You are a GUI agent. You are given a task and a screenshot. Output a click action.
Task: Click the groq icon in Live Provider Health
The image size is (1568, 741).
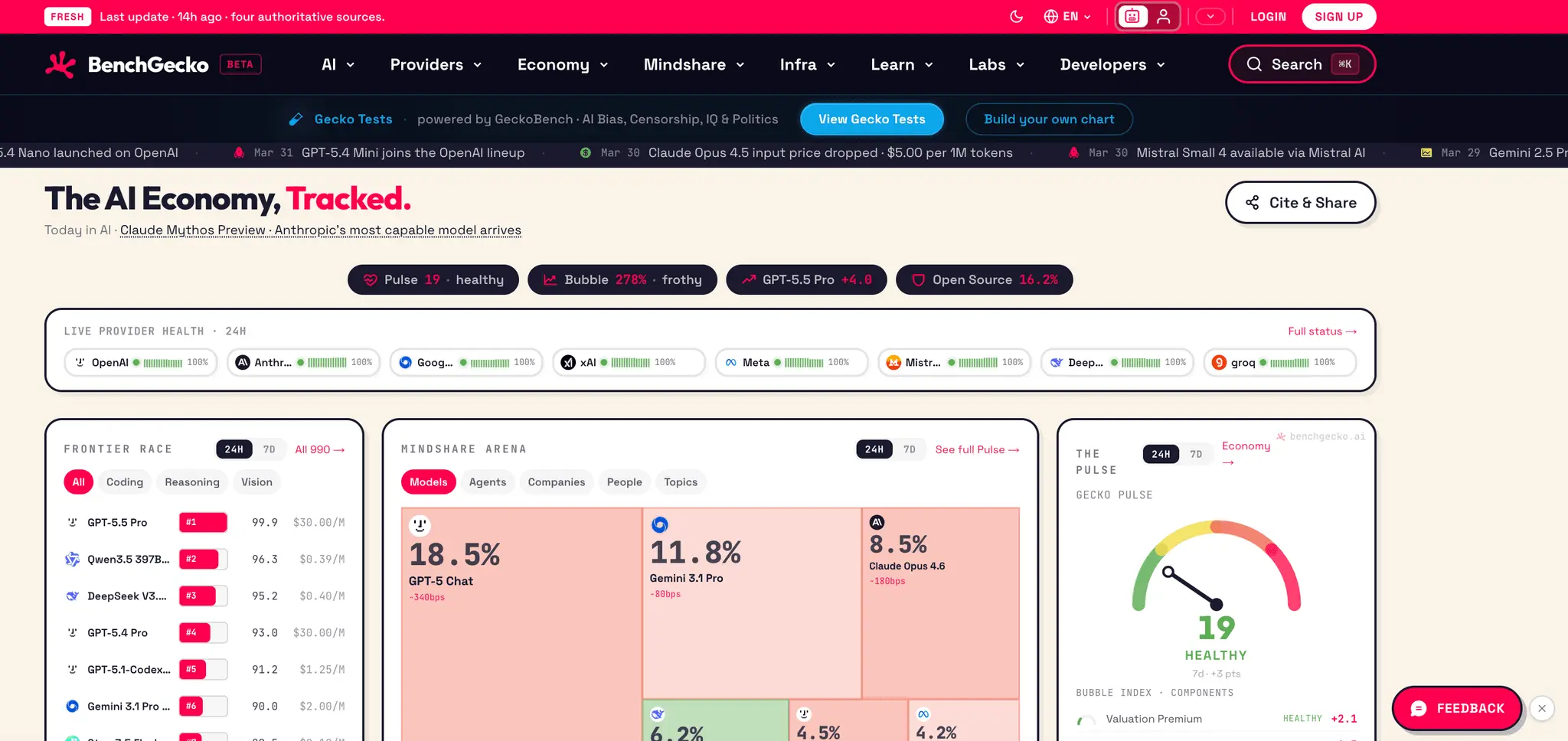[x=1220, y=363]
